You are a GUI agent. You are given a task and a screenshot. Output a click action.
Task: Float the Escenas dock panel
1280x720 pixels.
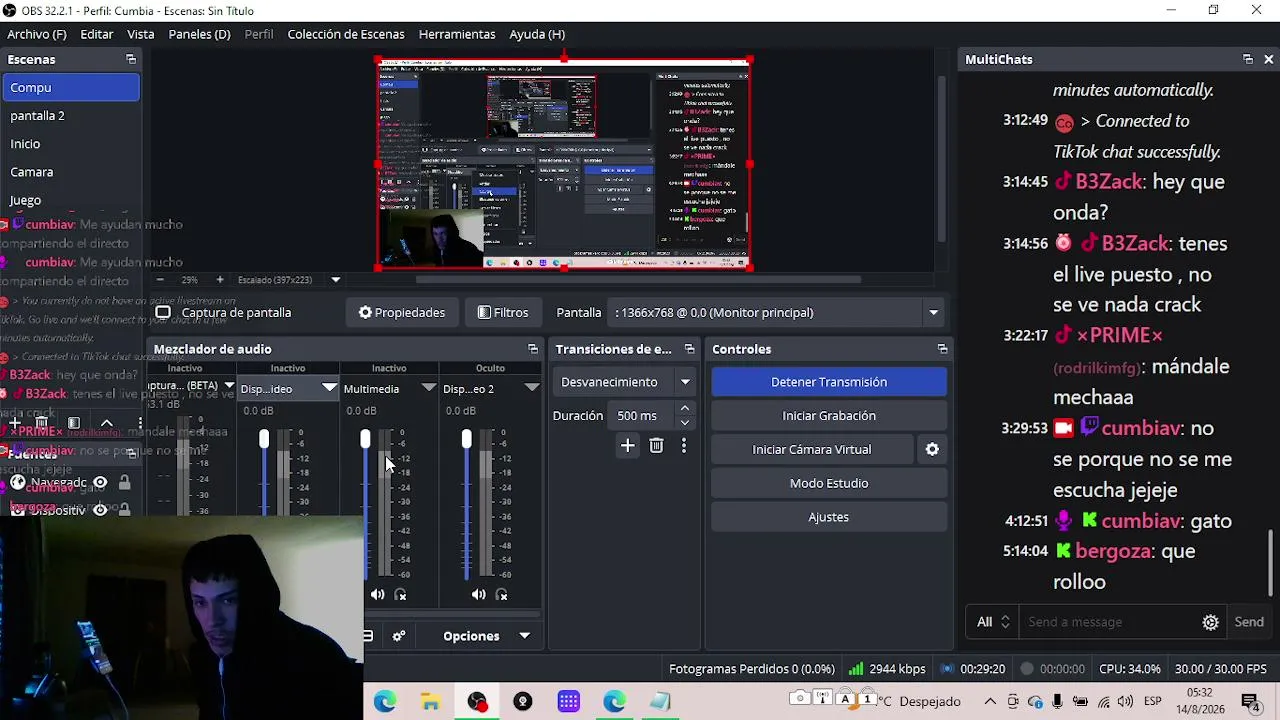pyautogui.click(x=131, y=60)
